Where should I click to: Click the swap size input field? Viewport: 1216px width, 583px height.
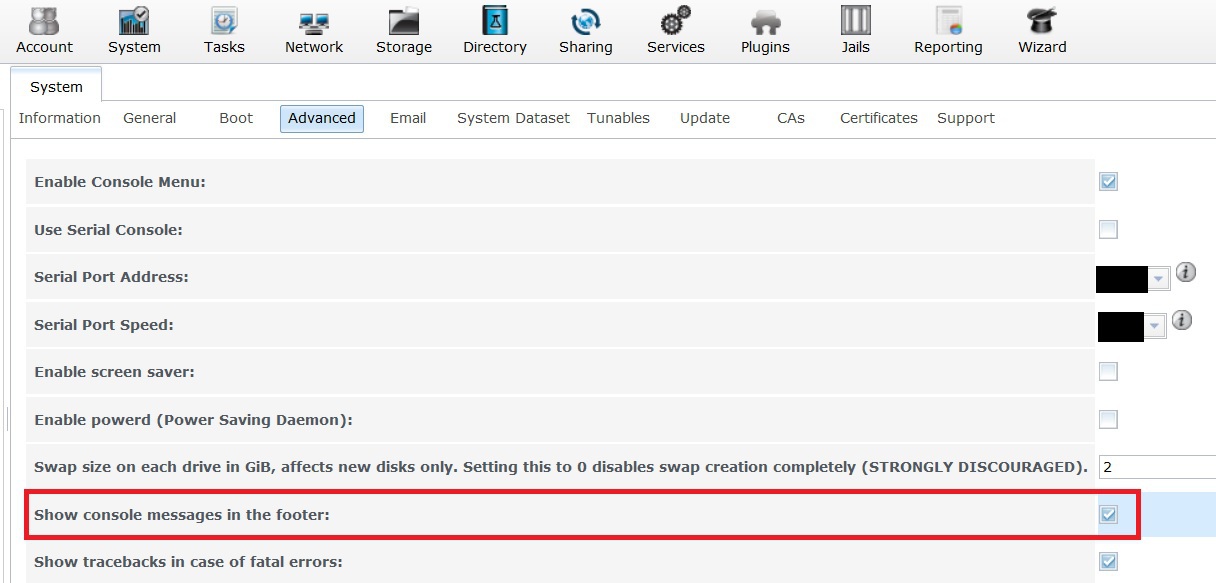[1156, 467]
